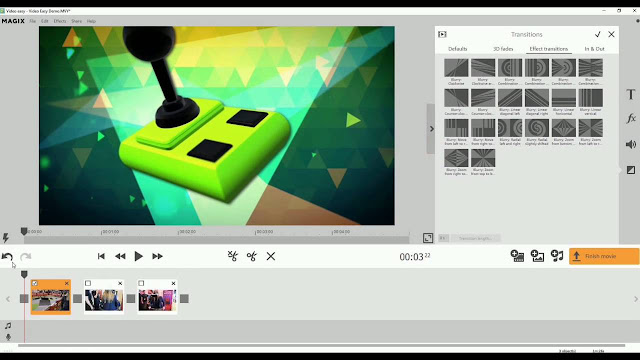640x360 pixels.
Task: Select transition slot between first and second clips
Action: (x=78, y=299)
